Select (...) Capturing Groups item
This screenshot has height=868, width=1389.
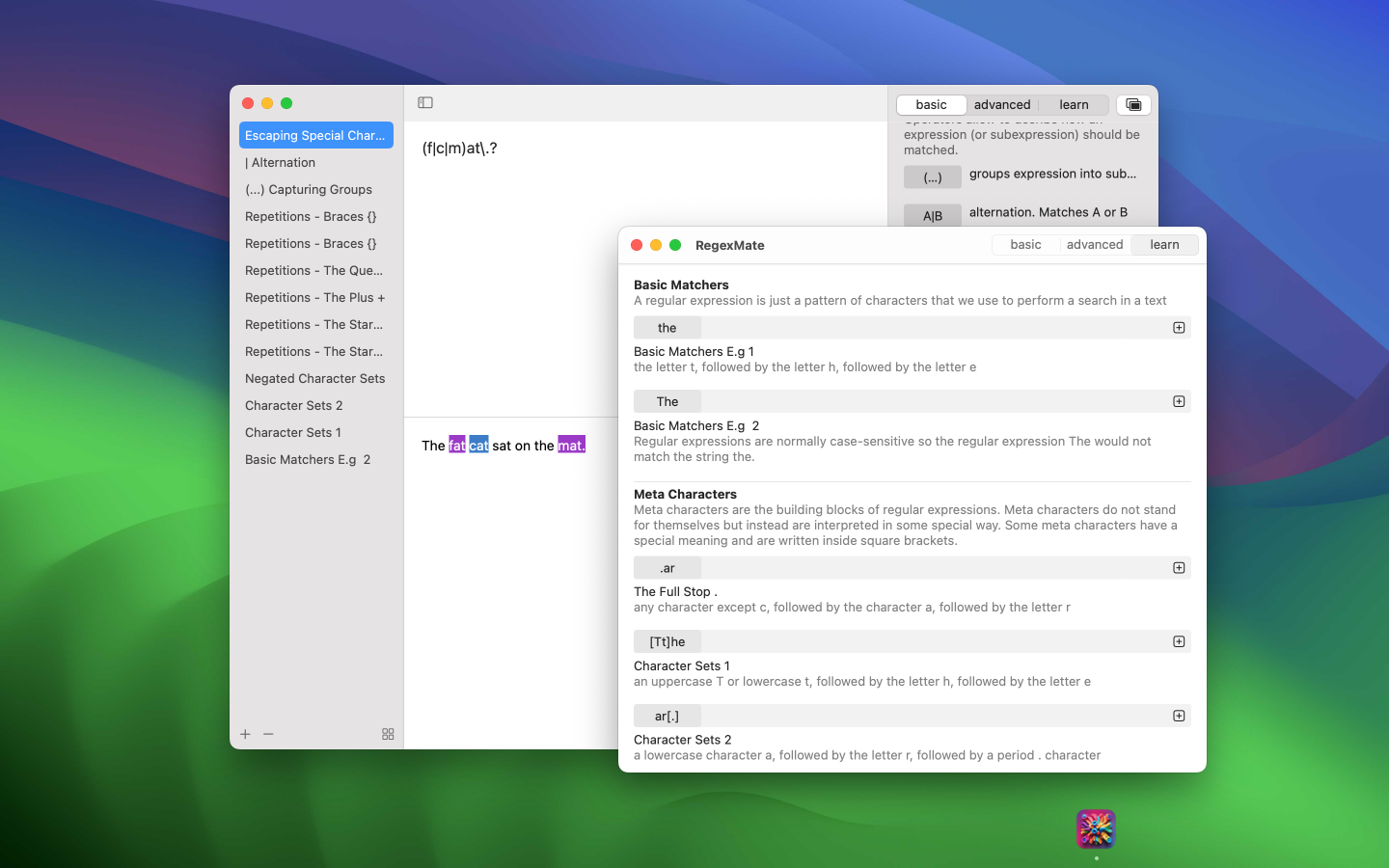(316, 189)
